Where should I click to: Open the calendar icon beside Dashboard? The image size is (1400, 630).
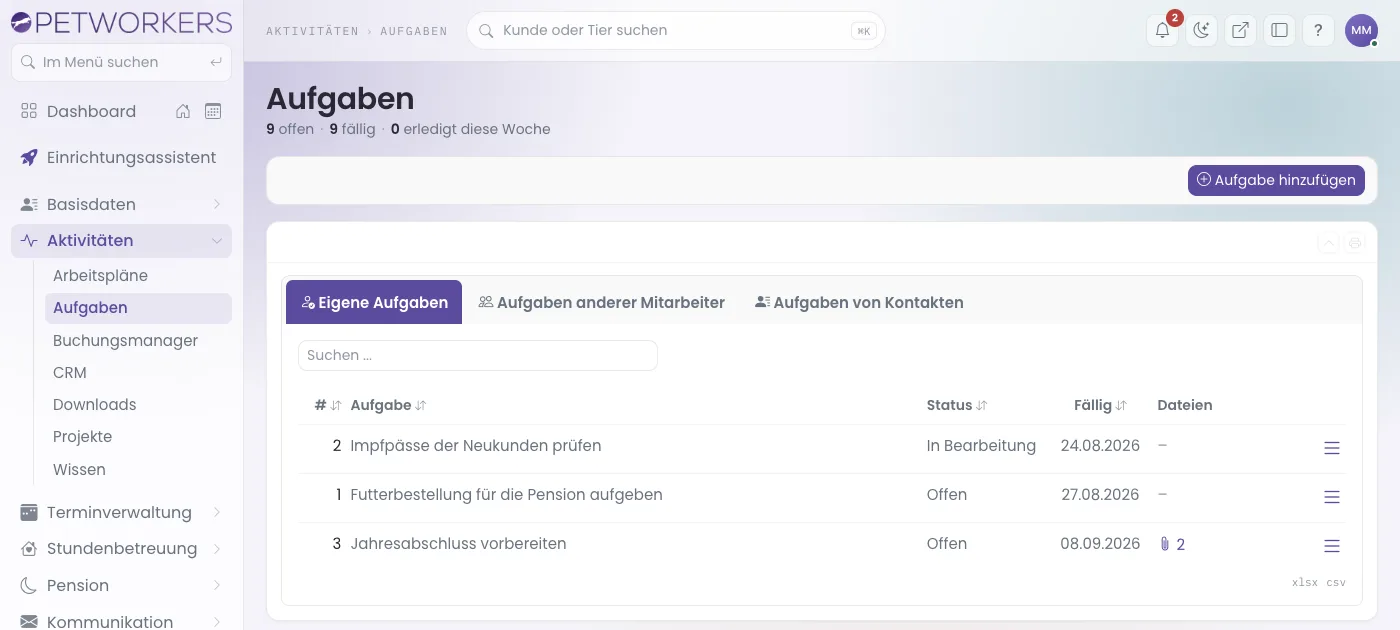click(x=213, y=111)
